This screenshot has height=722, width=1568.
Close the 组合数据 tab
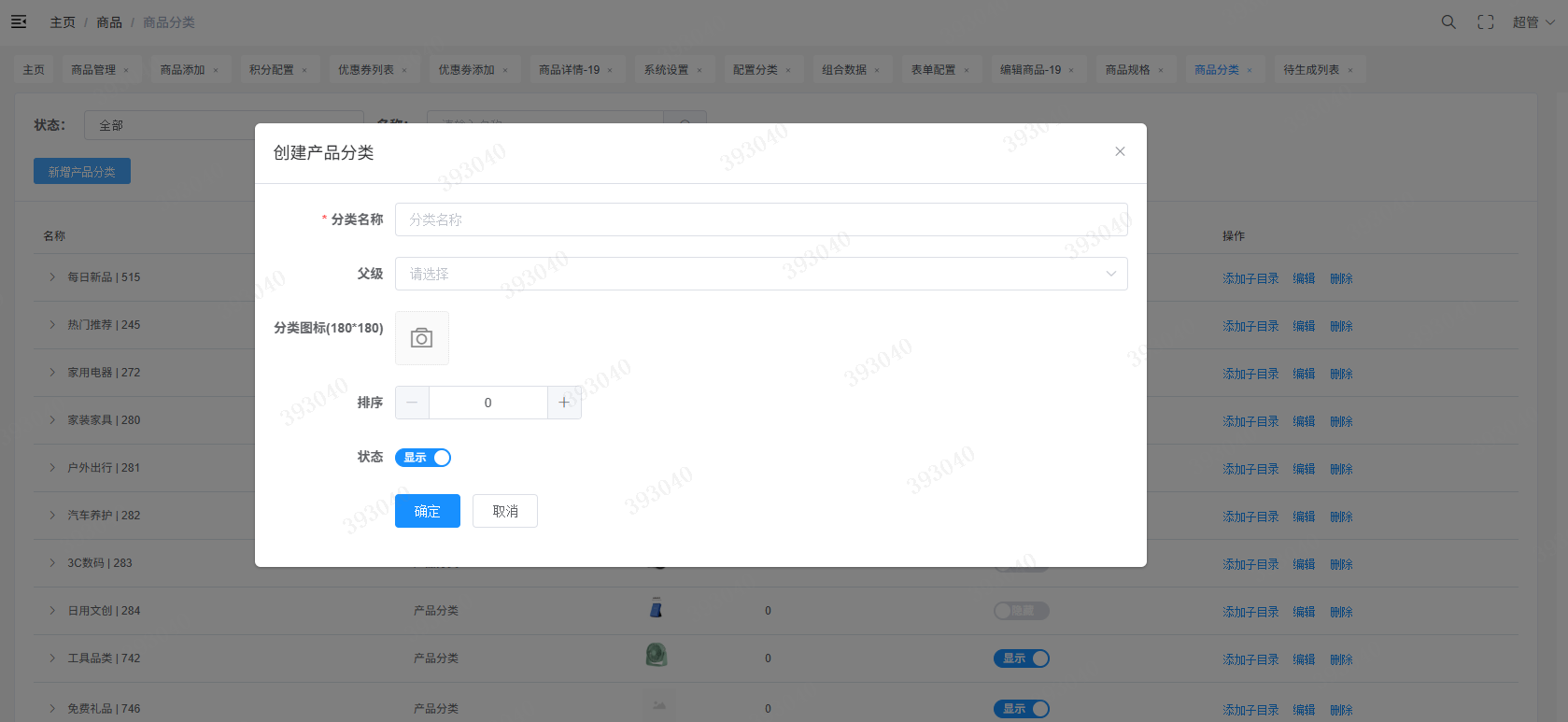[x=877, y=70]
